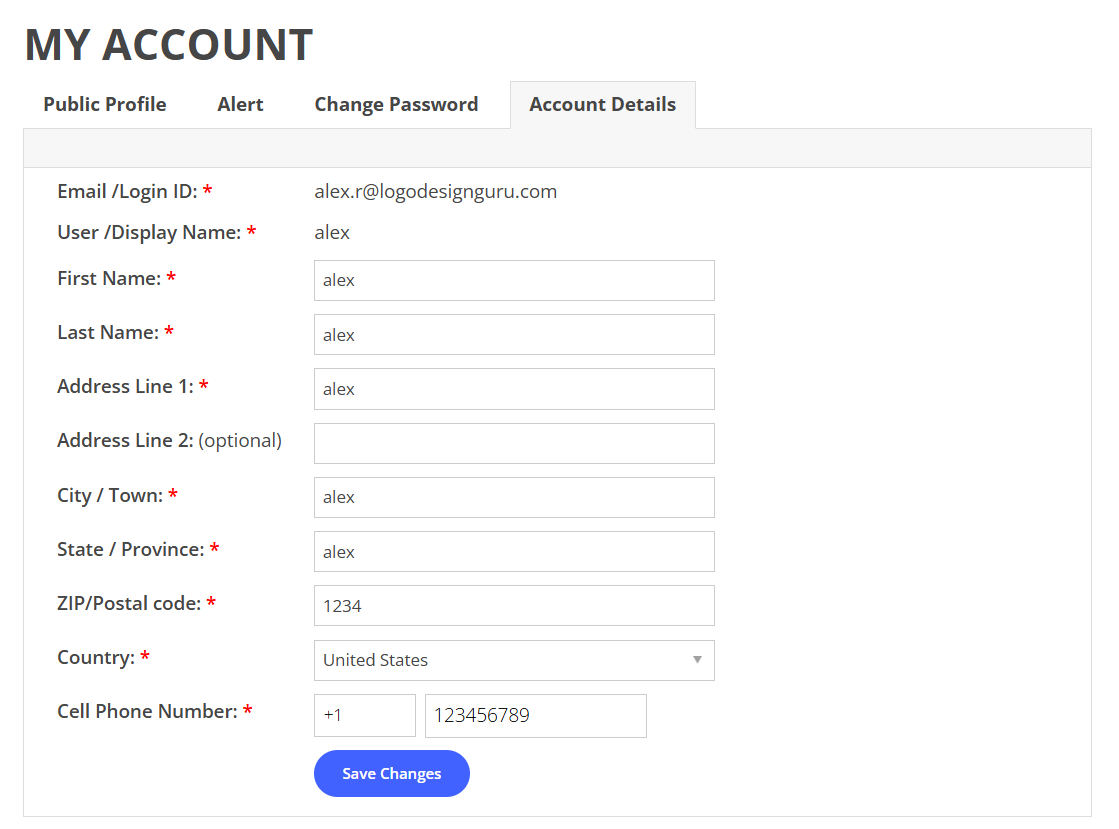Click the alex.r@logodesignguru.com email text

[x=435, y=191]
